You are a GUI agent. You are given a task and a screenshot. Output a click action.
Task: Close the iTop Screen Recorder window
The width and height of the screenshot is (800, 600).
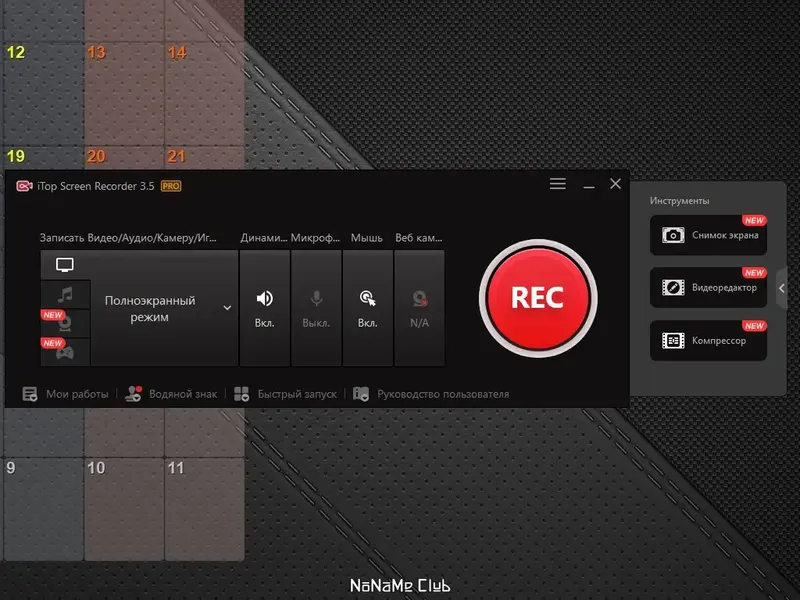[x=615, y=184]
